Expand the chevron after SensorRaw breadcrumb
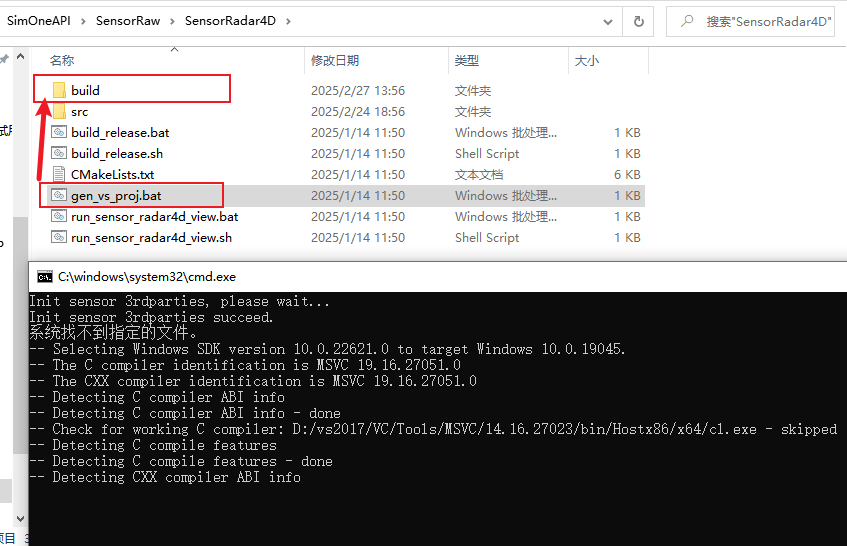 (x=172, y=22)
